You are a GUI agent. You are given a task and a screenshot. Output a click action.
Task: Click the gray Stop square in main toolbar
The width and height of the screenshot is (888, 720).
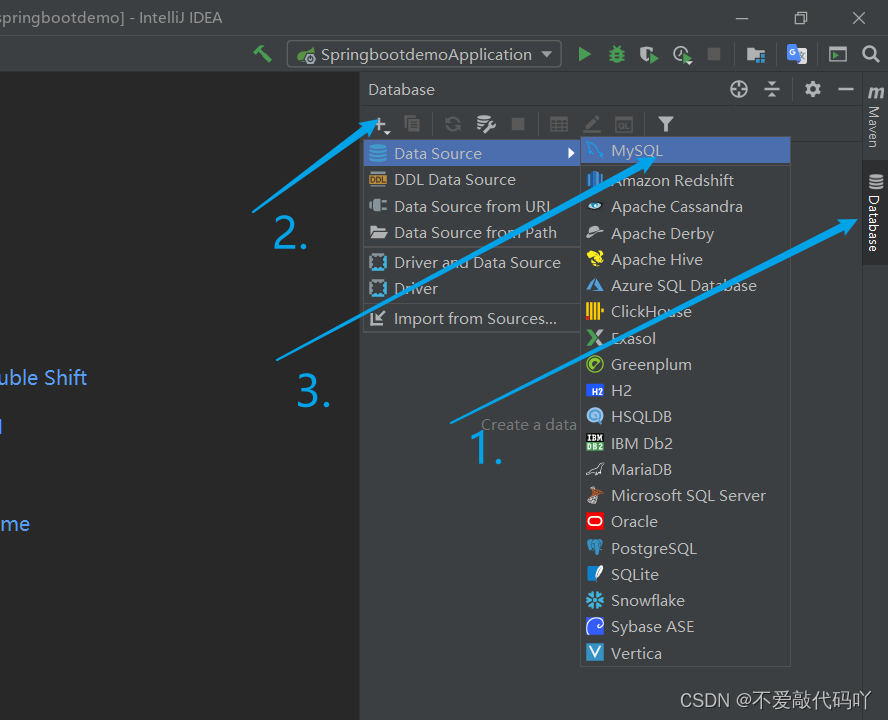point(714,54)
